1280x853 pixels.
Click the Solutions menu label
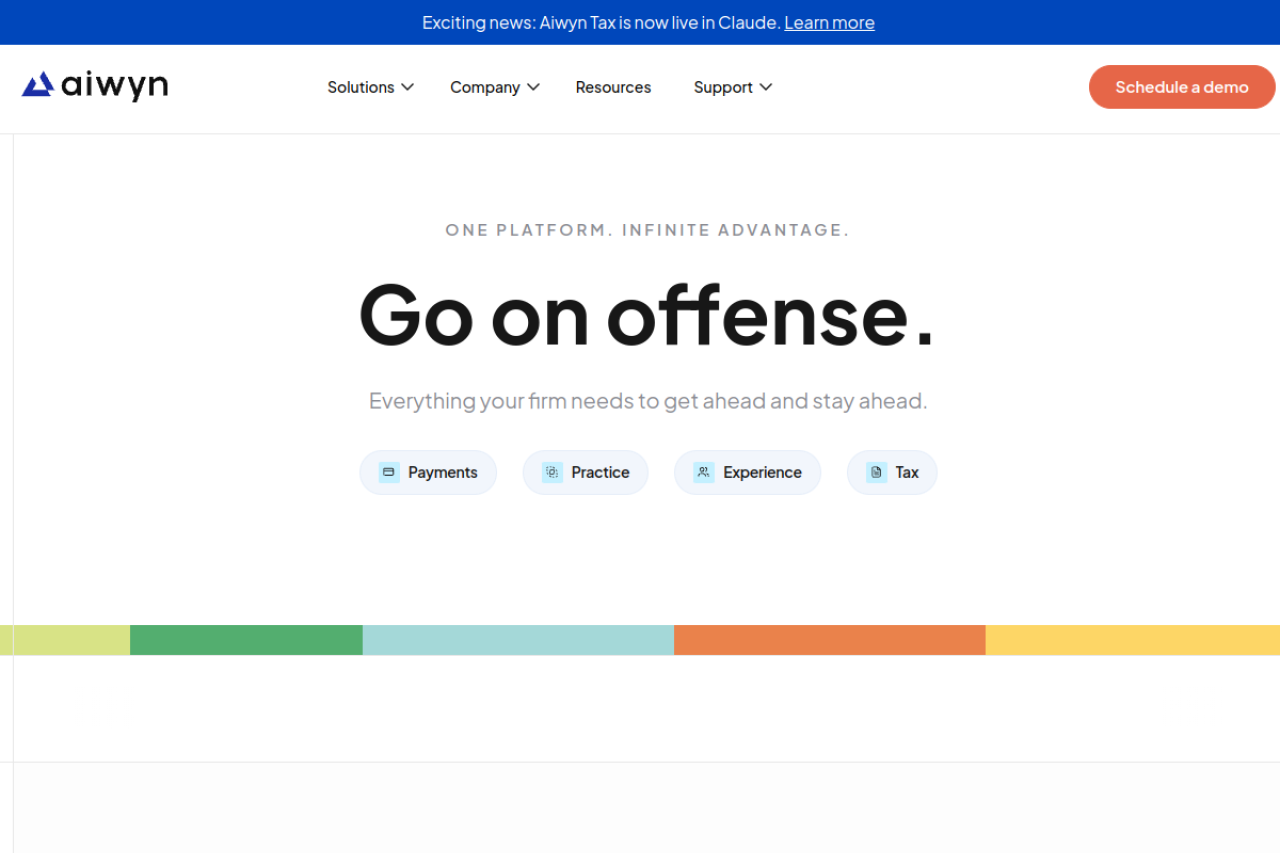pyautogui.click(x=360, y=87)
